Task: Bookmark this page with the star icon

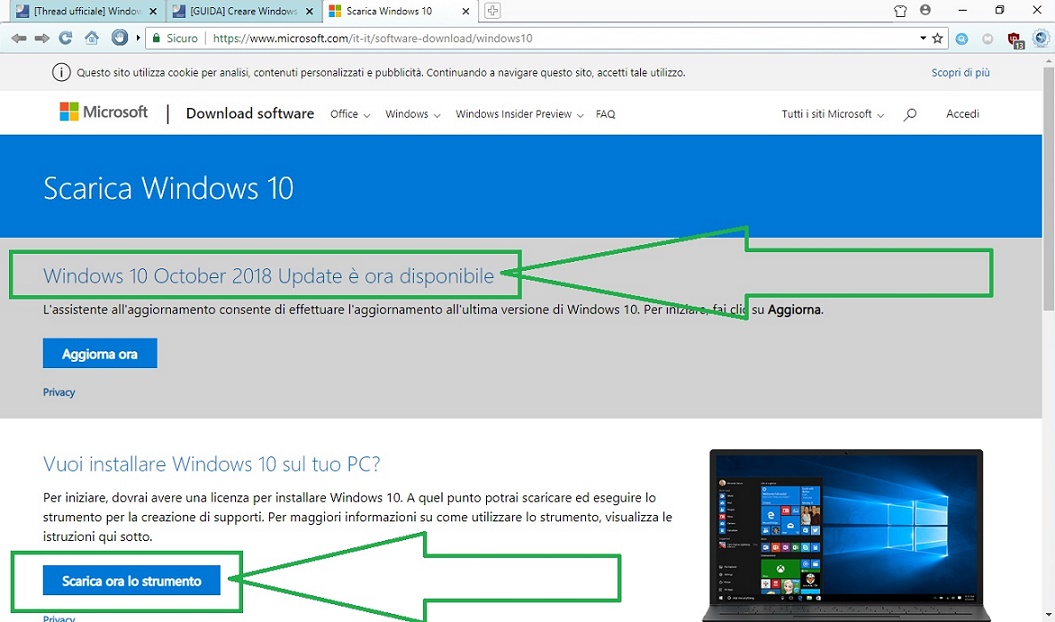Action: pyautogui.click(x=937, y=38)
